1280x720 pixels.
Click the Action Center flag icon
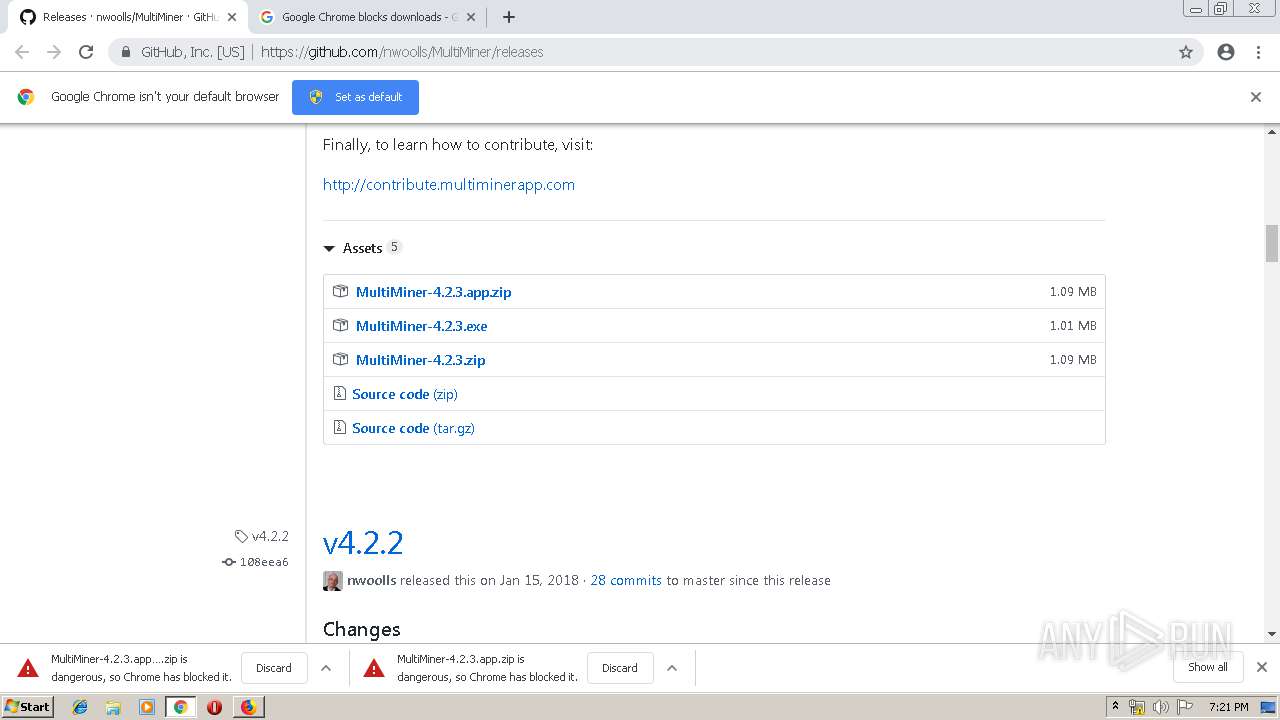[x=1185, y=707]
